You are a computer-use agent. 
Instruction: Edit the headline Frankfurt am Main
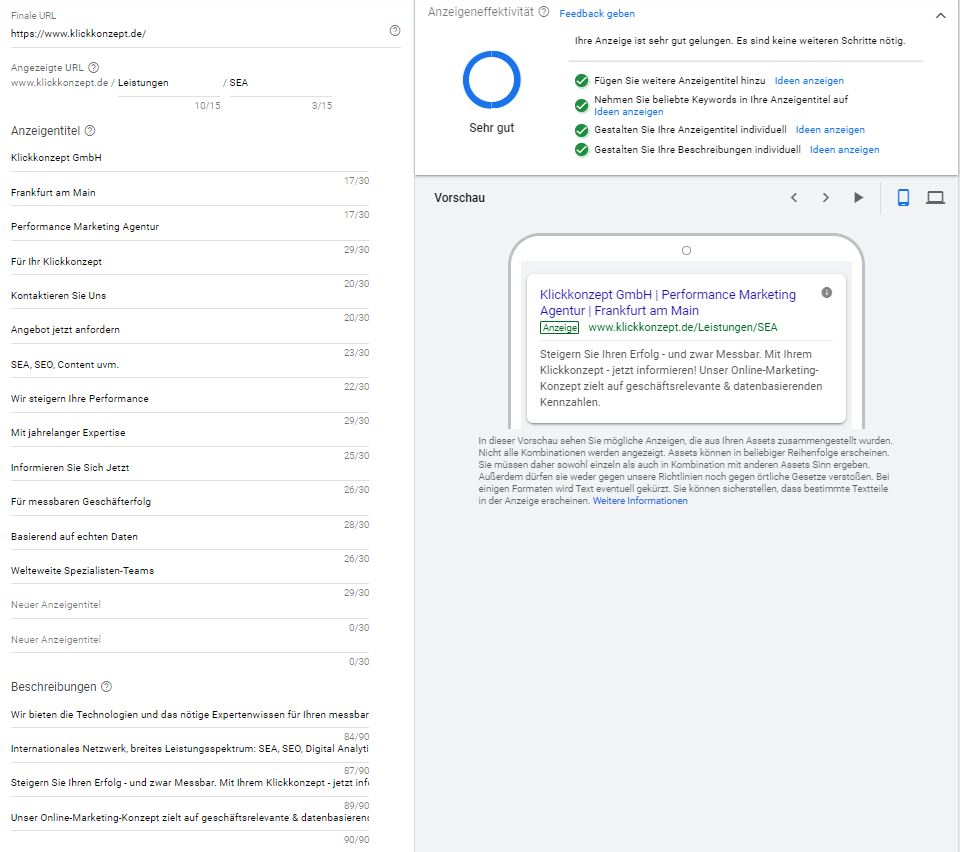click(190, 193)
